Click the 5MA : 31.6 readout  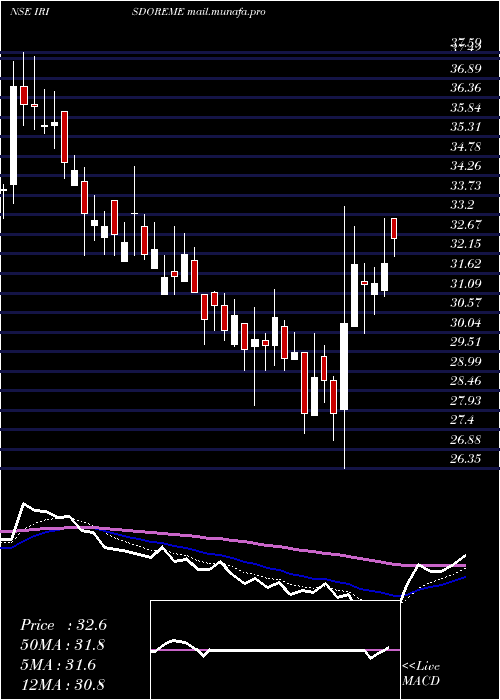pyautogui.click(x=58, y=665)
